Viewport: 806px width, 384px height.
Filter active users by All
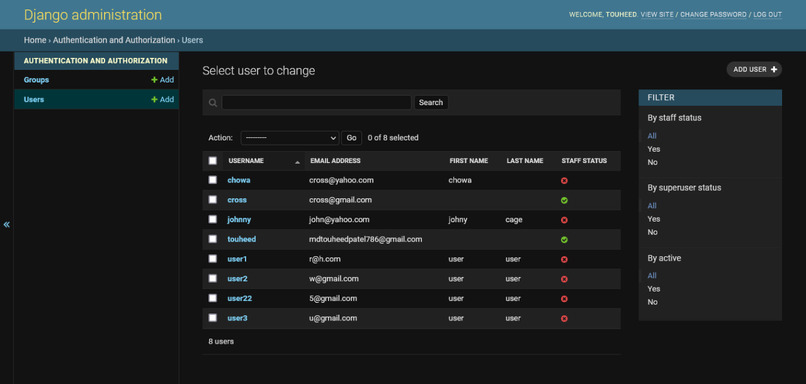click(652, 276)
